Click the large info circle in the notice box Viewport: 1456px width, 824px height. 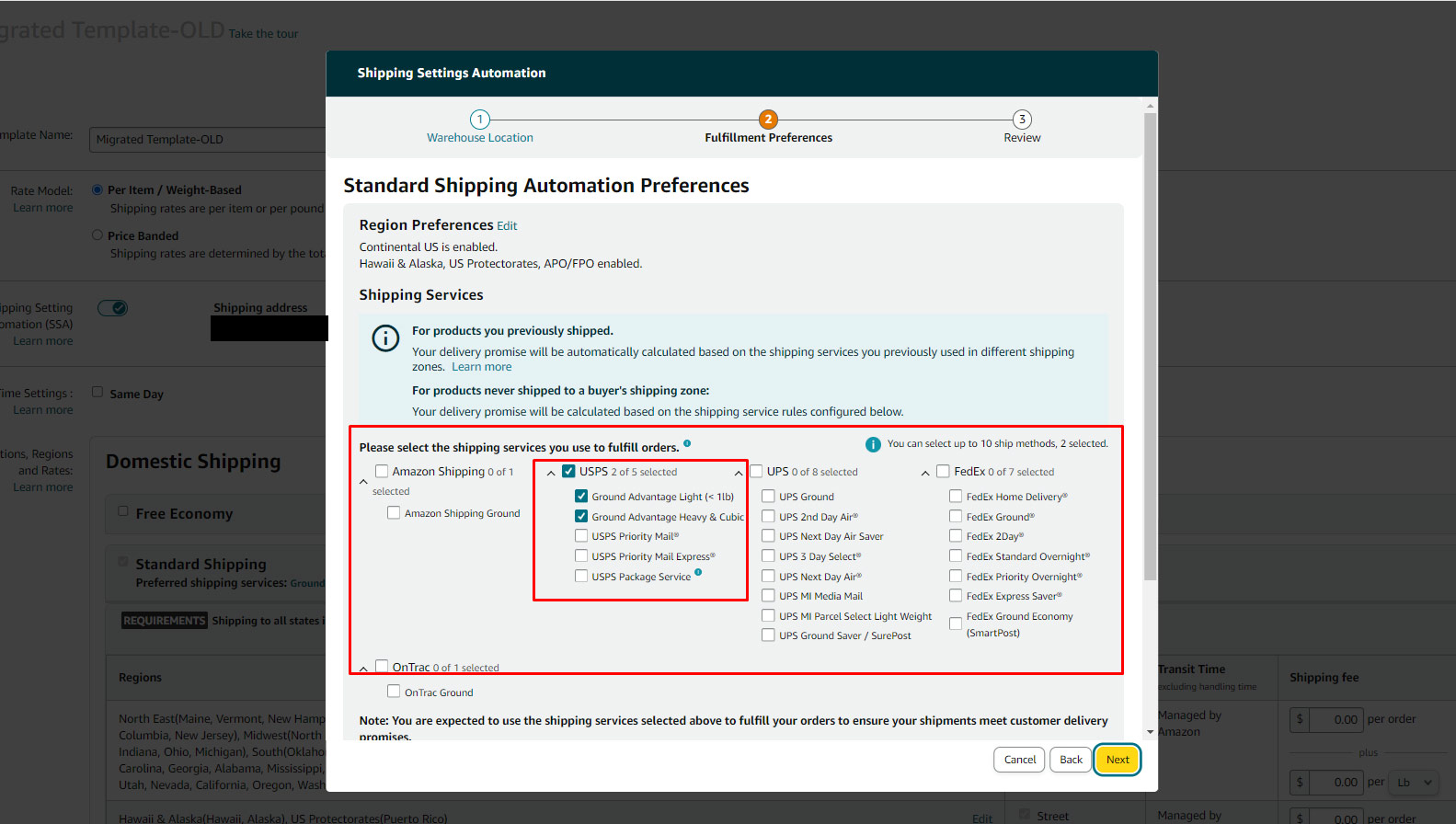point(385,338)
